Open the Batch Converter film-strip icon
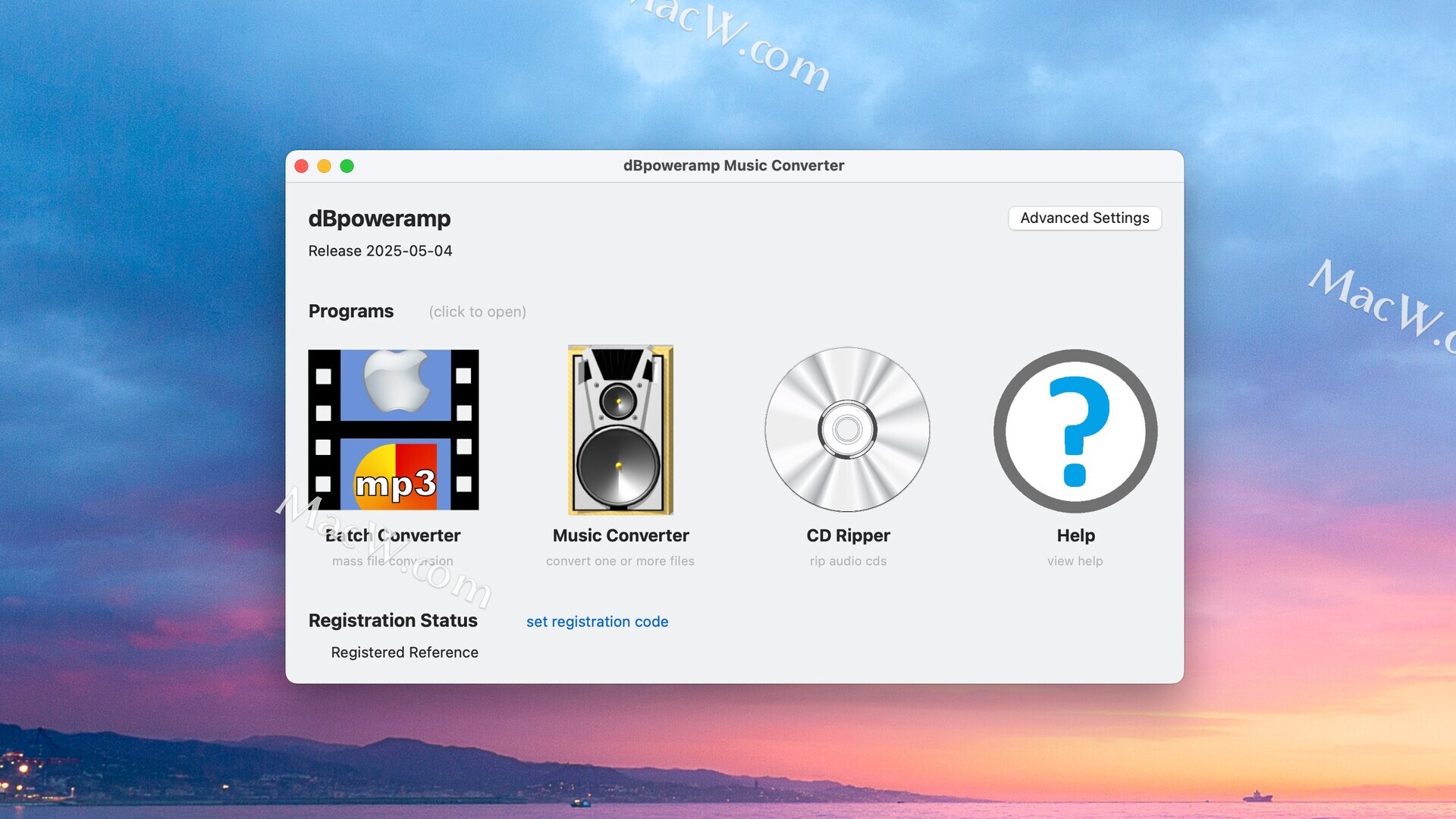 coord(393,429)
